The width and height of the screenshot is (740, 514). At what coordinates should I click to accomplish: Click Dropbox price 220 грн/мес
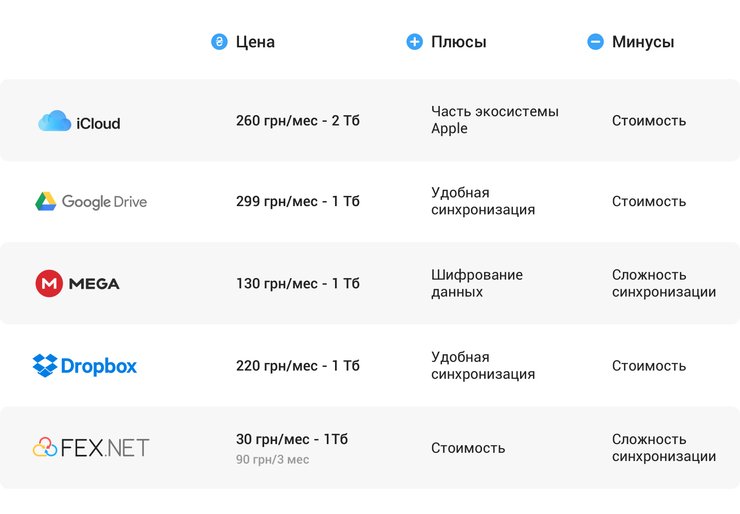(x=297, y=366)
